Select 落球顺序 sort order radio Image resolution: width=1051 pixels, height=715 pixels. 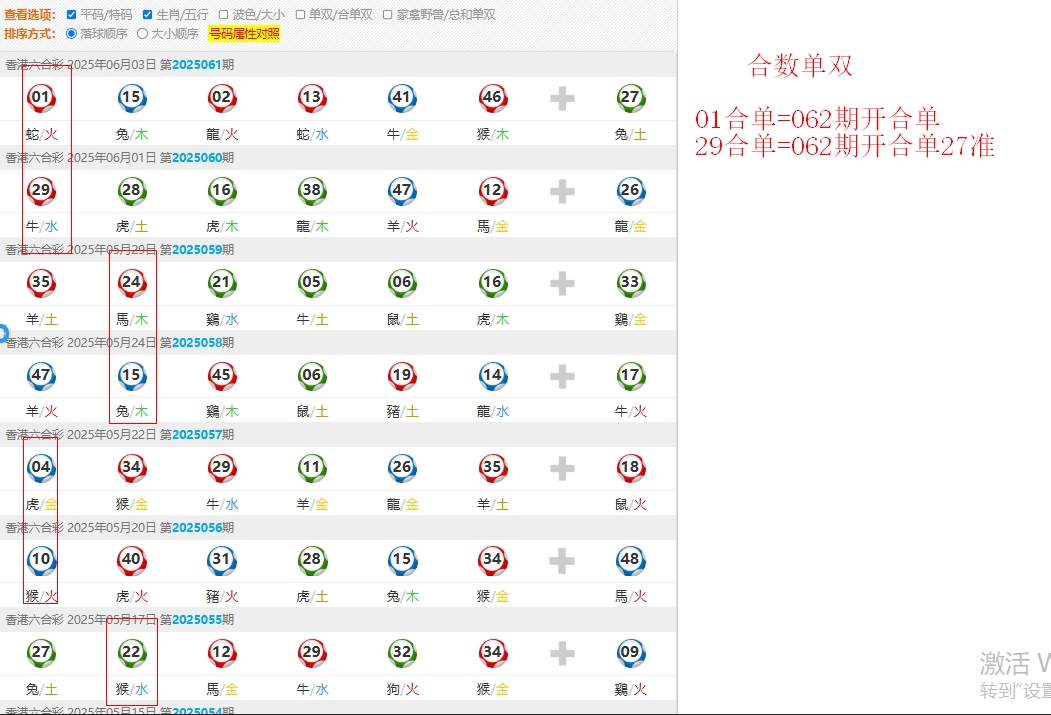tap(71, 34)
